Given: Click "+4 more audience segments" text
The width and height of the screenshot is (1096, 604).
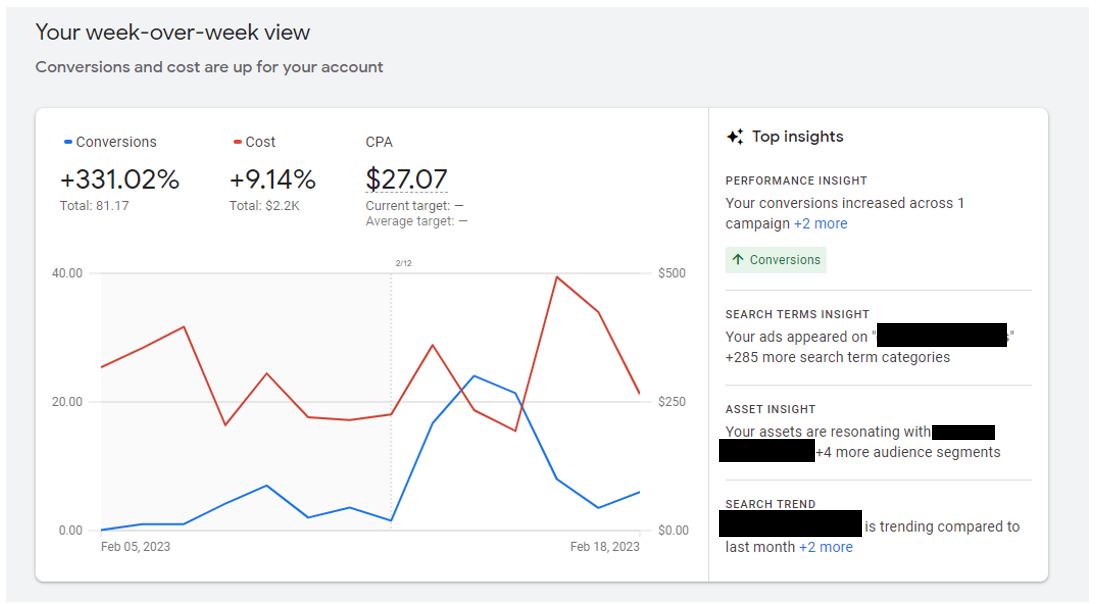Looking at the screenshot, I should pos(908,452).
